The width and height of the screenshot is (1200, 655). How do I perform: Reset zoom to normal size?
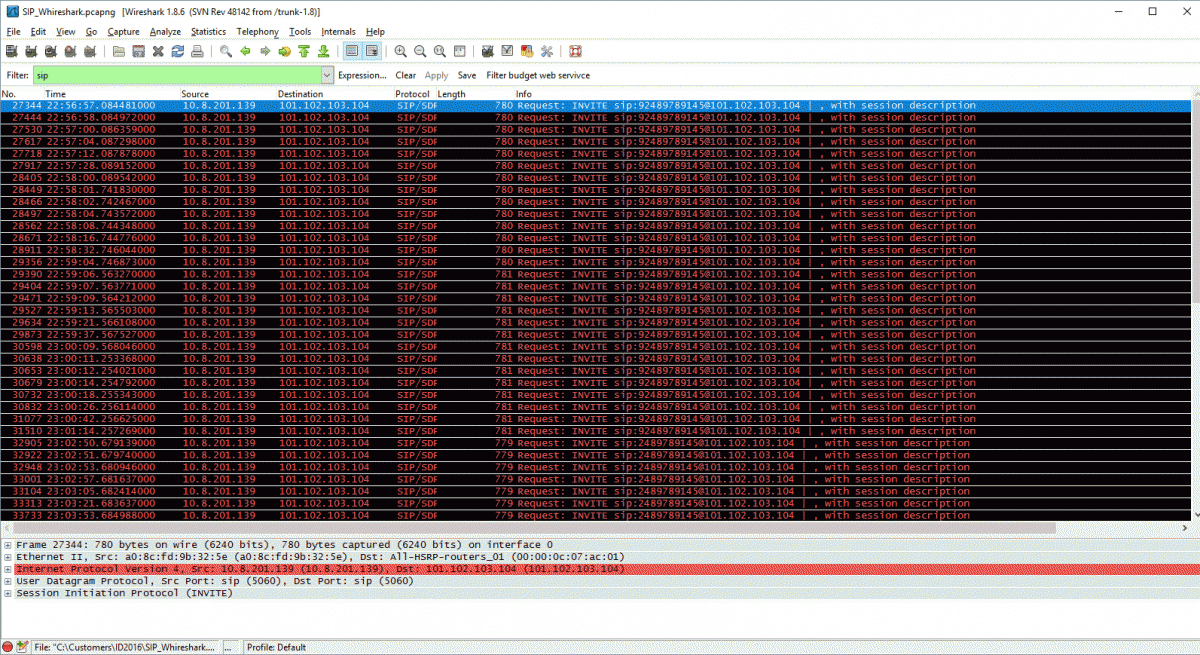pyautogui.click(x=439, y=51)
